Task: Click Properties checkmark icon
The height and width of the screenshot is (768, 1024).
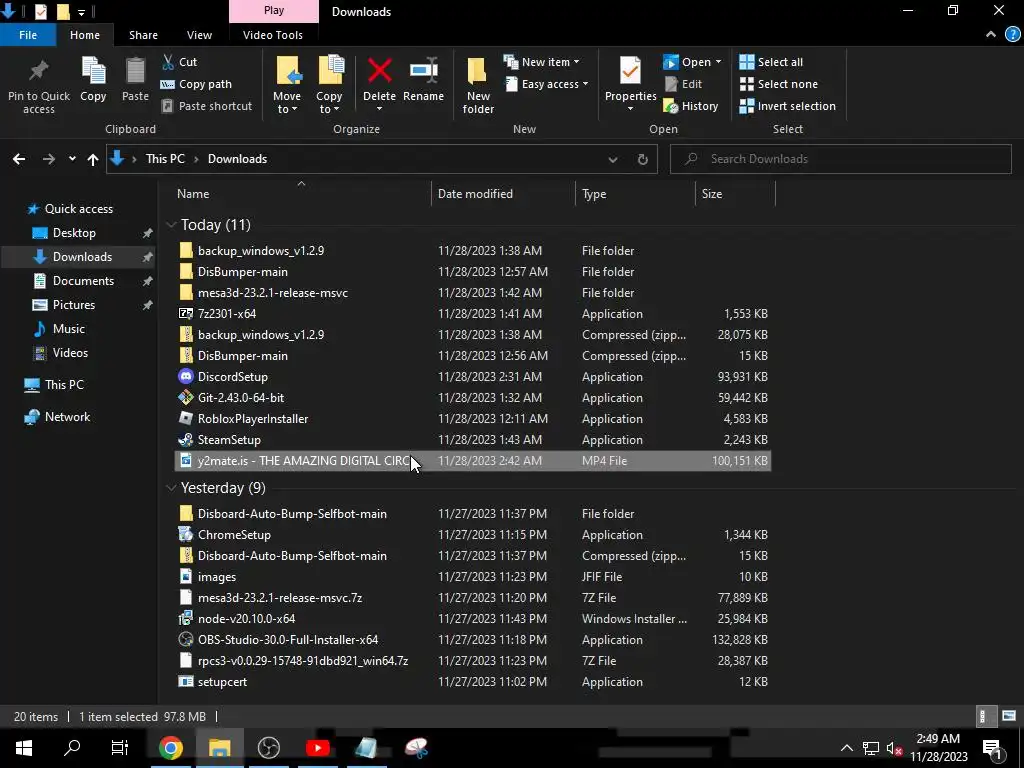Action: tap(630, 71)
